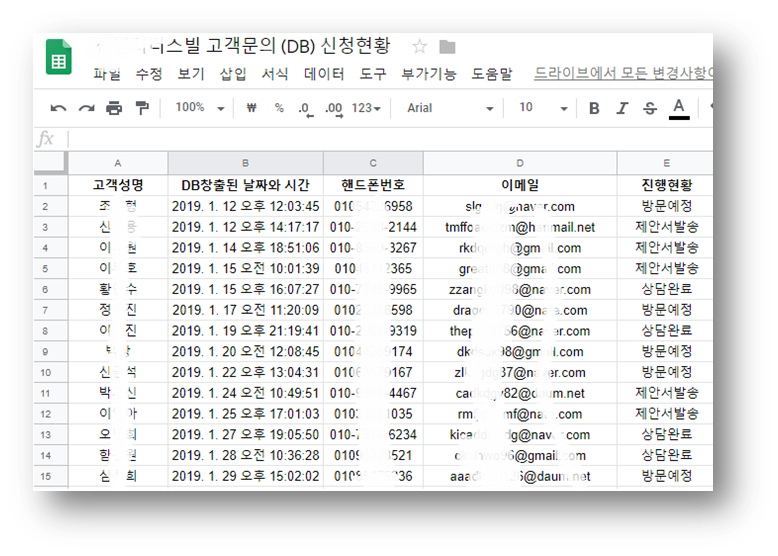
Task: Open the 파일 menu
Action: pyautogui.click(x=107, y=74)
